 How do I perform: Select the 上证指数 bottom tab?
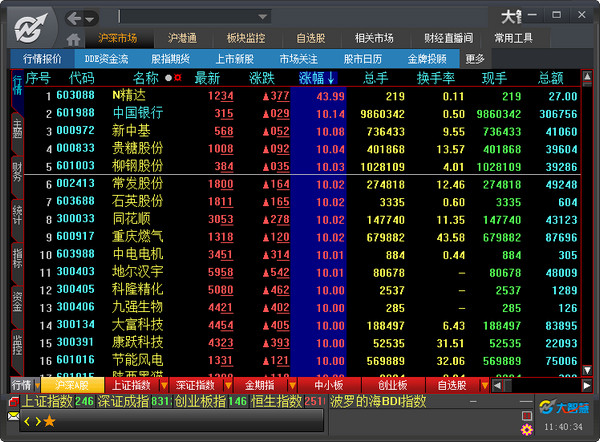point(132,385)
